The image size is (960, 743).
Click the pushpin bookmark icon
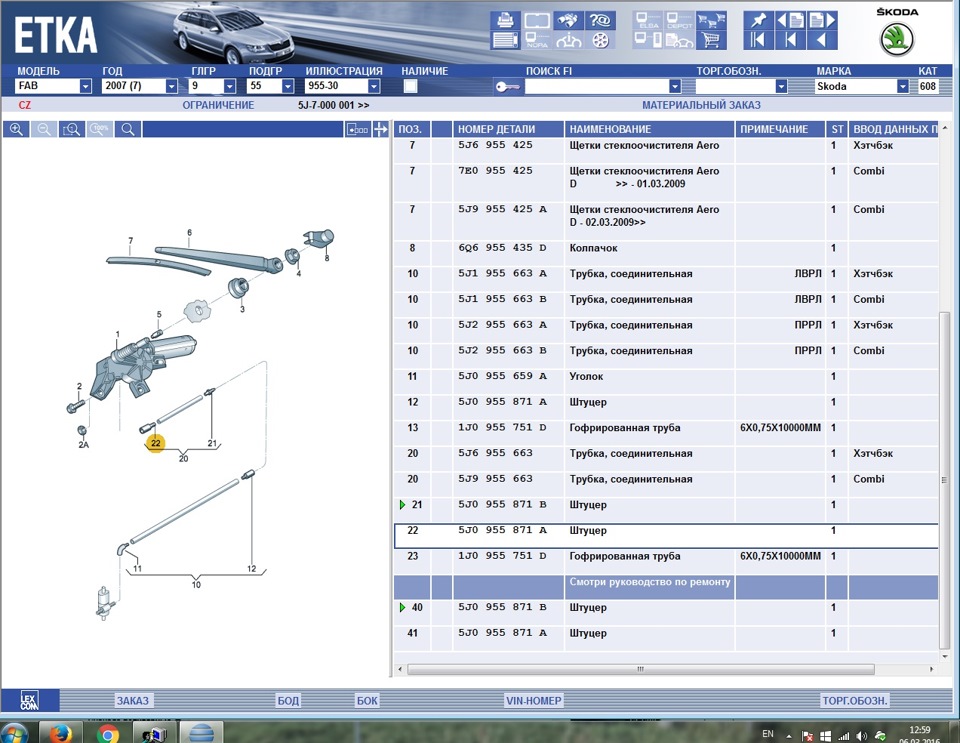coord(758,20)
